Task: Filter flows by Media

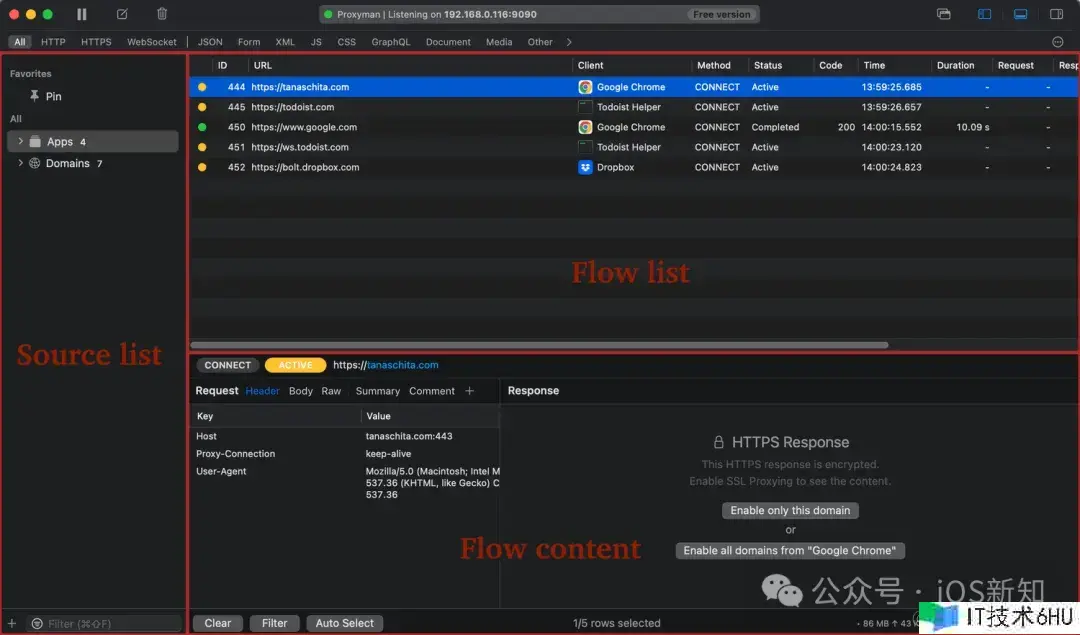Action: coord(499,42)
